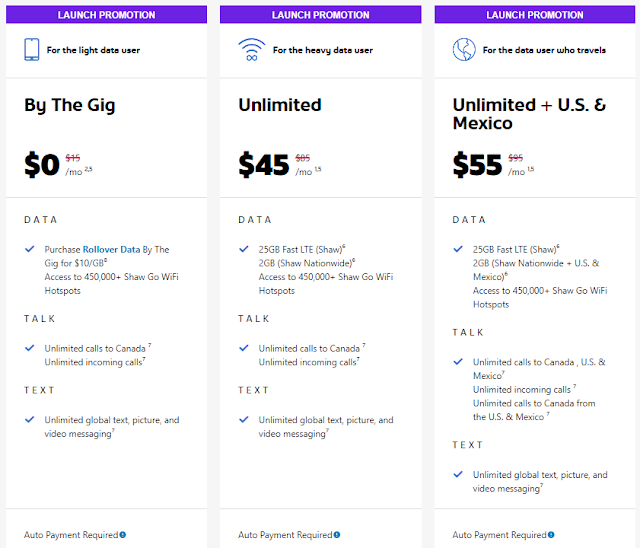
Task: Click the $55 price on U.S. & Mexico plan
Action: click(x=477, y=165)
